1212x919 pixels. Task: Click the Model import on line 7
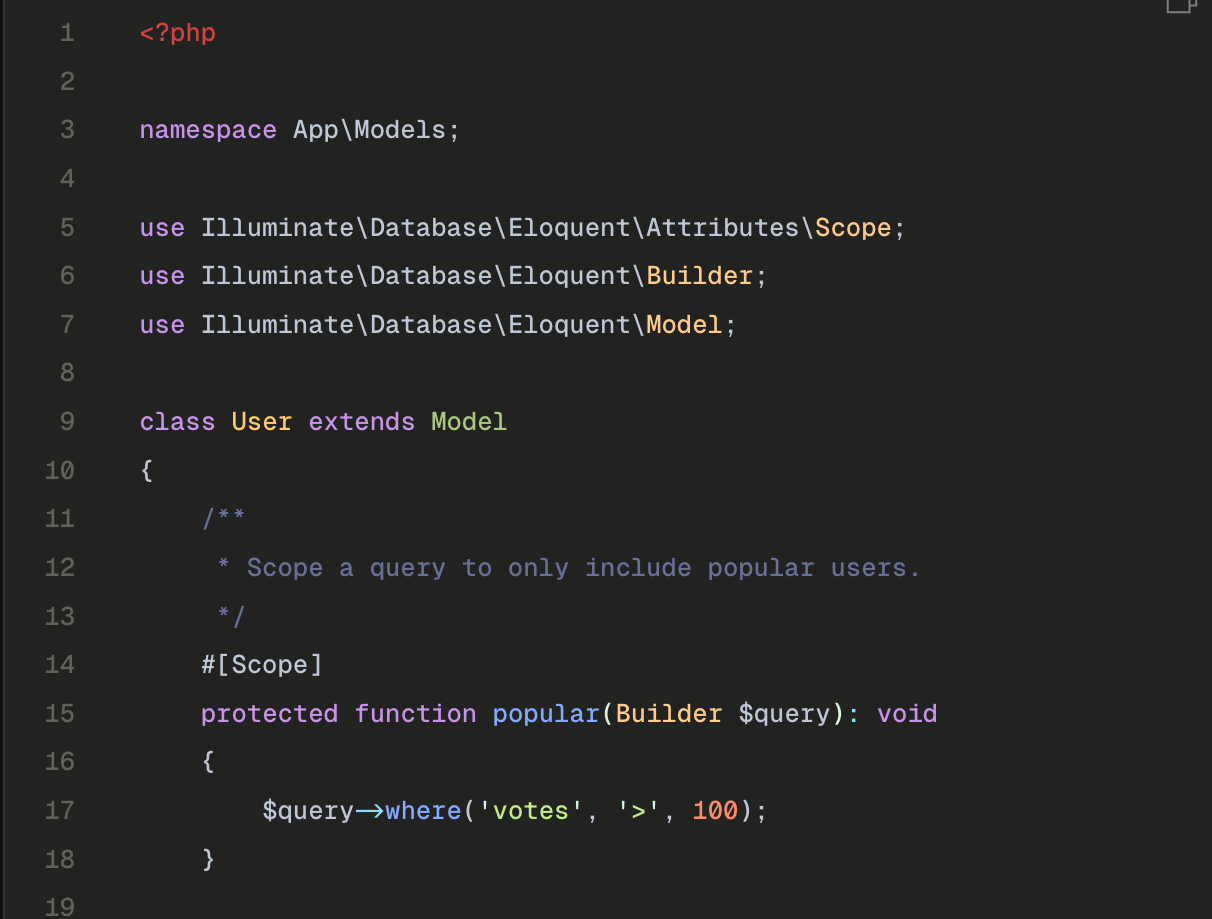[x=684, y=325]
